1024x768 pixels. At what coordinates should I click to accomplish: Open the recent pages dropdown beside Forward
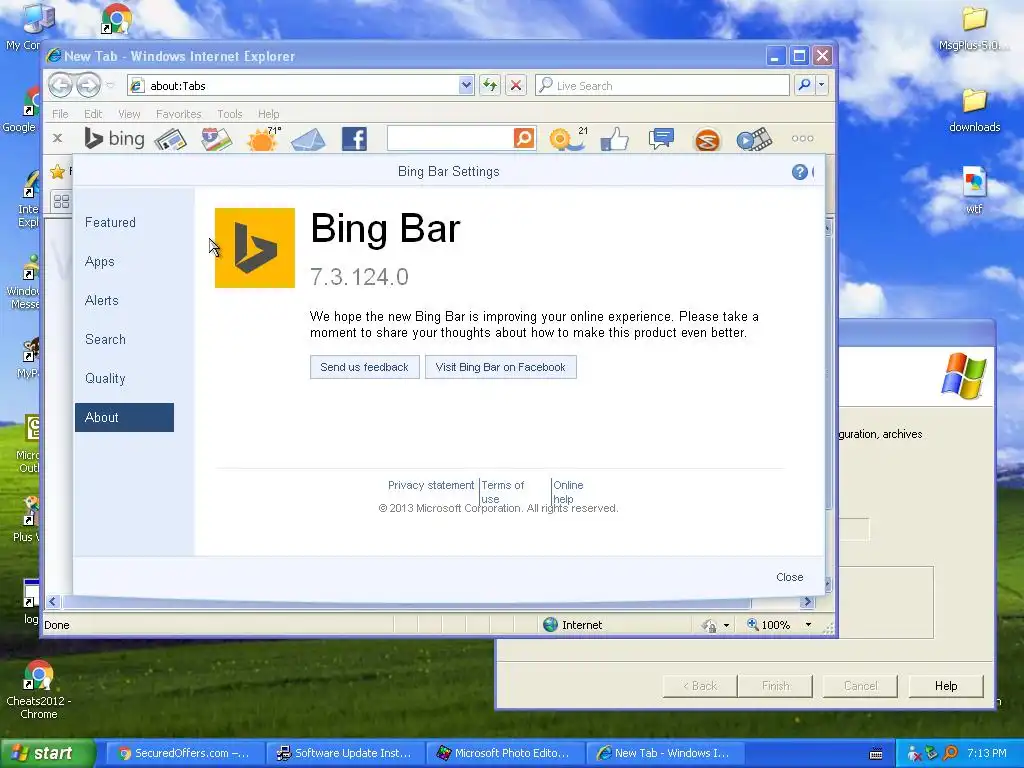click(x=110, y=86)
